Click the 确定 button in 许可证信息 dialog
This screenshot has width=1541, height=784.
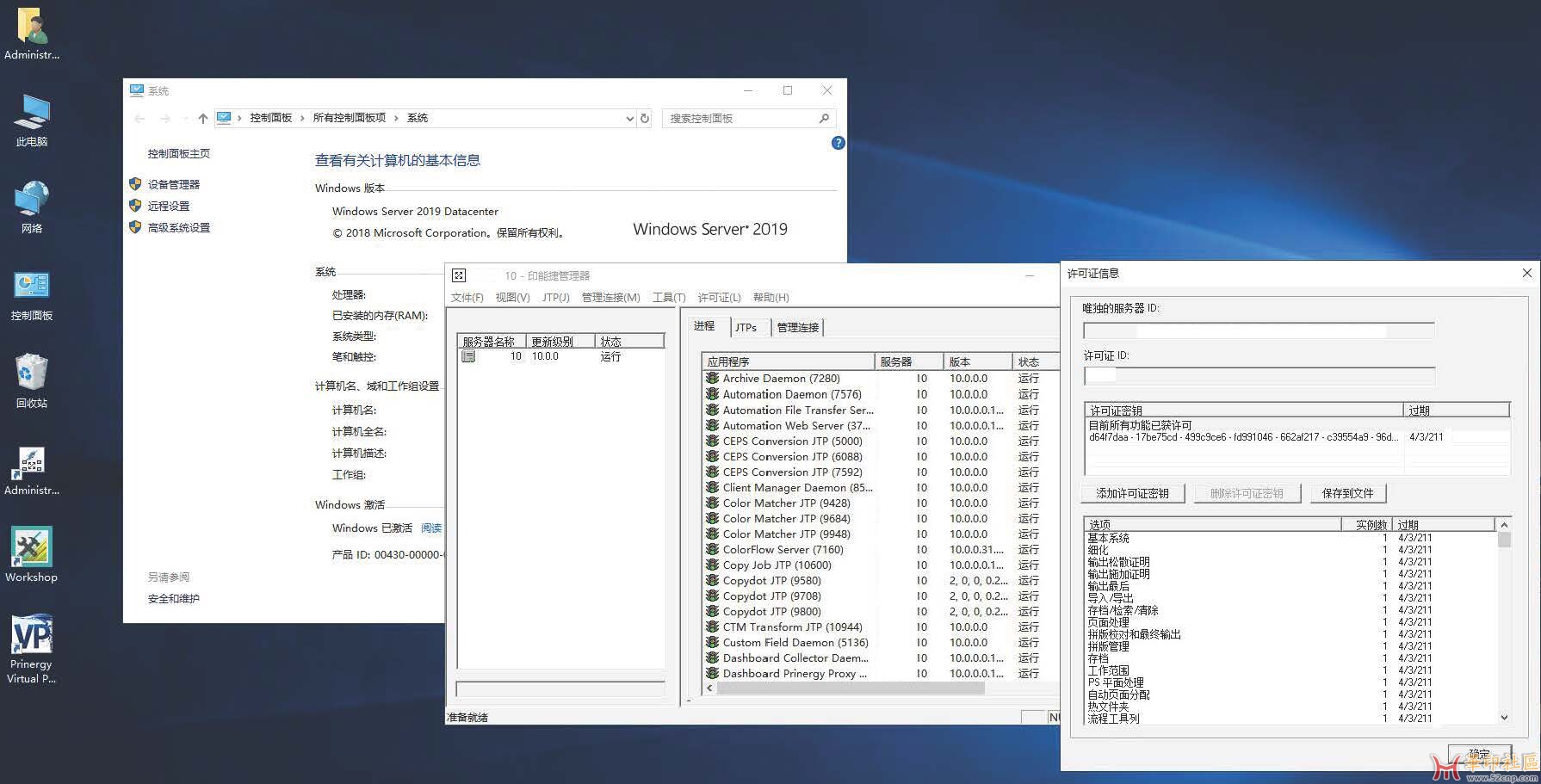coord(1479,755)
